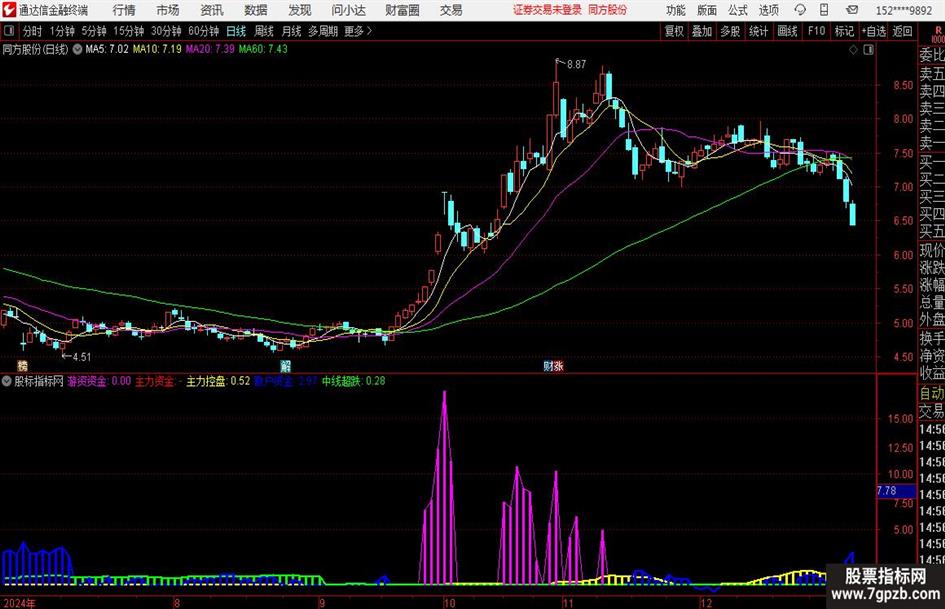Open the 交易 menu

click(451, 10)
